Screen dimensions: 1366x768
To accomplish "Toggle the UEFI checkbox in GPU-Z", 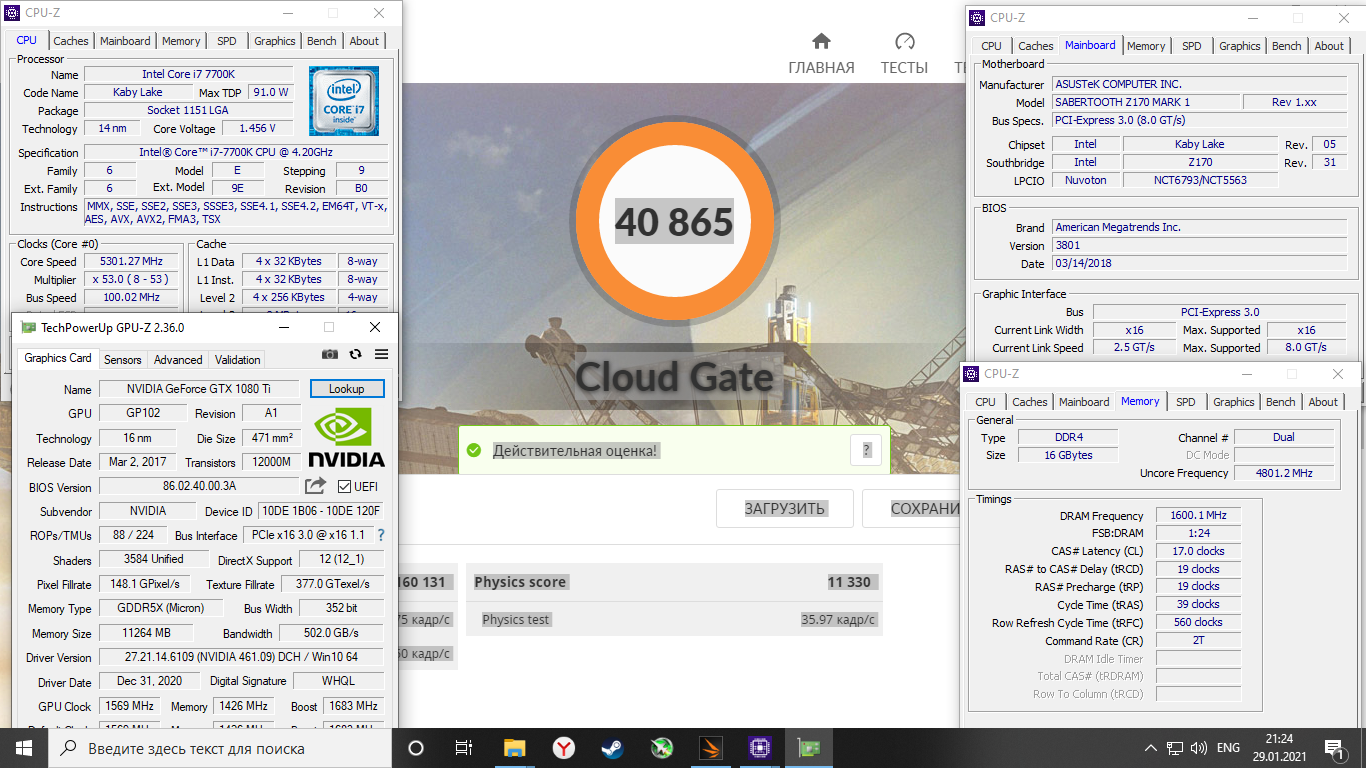I will tap(345, 487).
